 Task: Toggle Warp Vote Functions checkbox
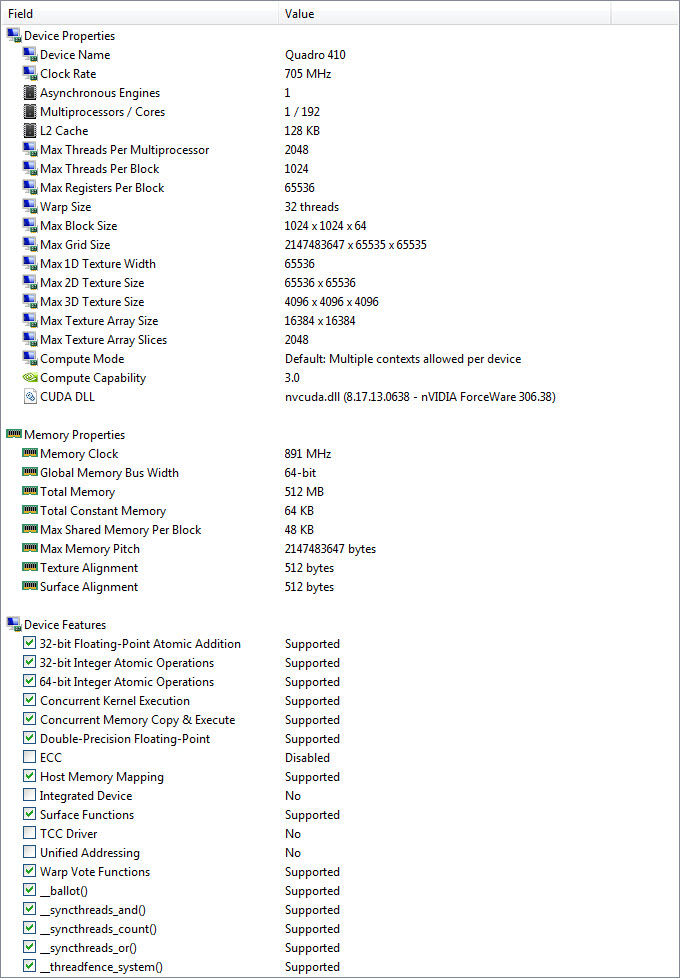click(29, 871)
